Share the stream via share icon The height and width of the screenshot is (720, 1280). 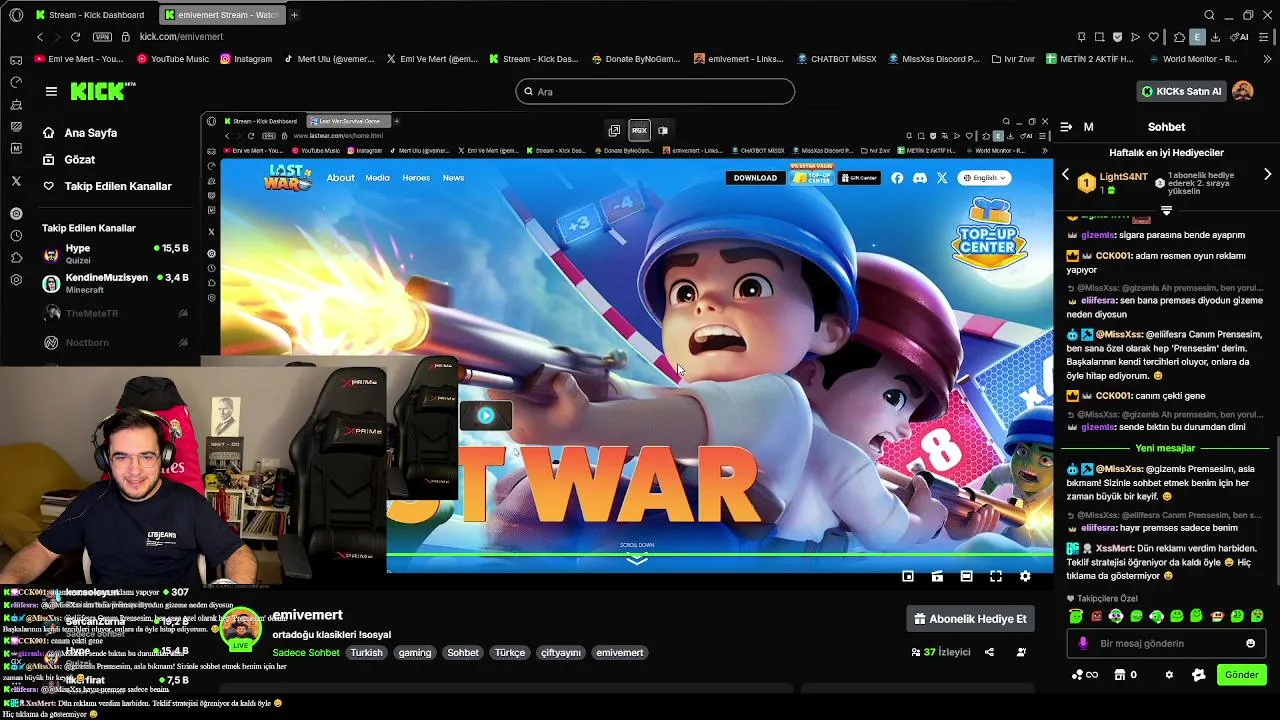[x=989, y=652]
